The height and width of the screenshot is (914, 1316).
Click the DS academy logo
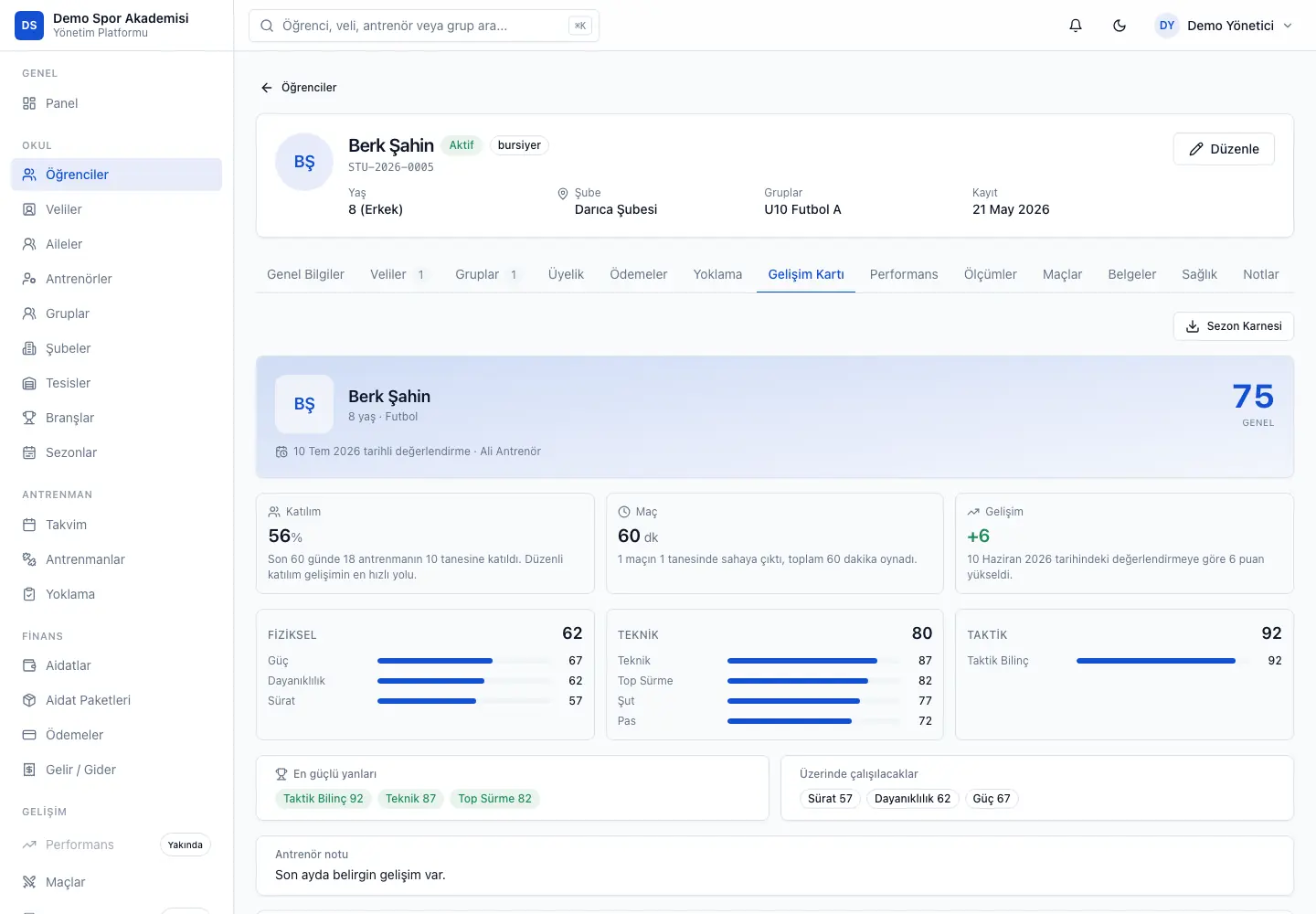[x=29, y=26]
